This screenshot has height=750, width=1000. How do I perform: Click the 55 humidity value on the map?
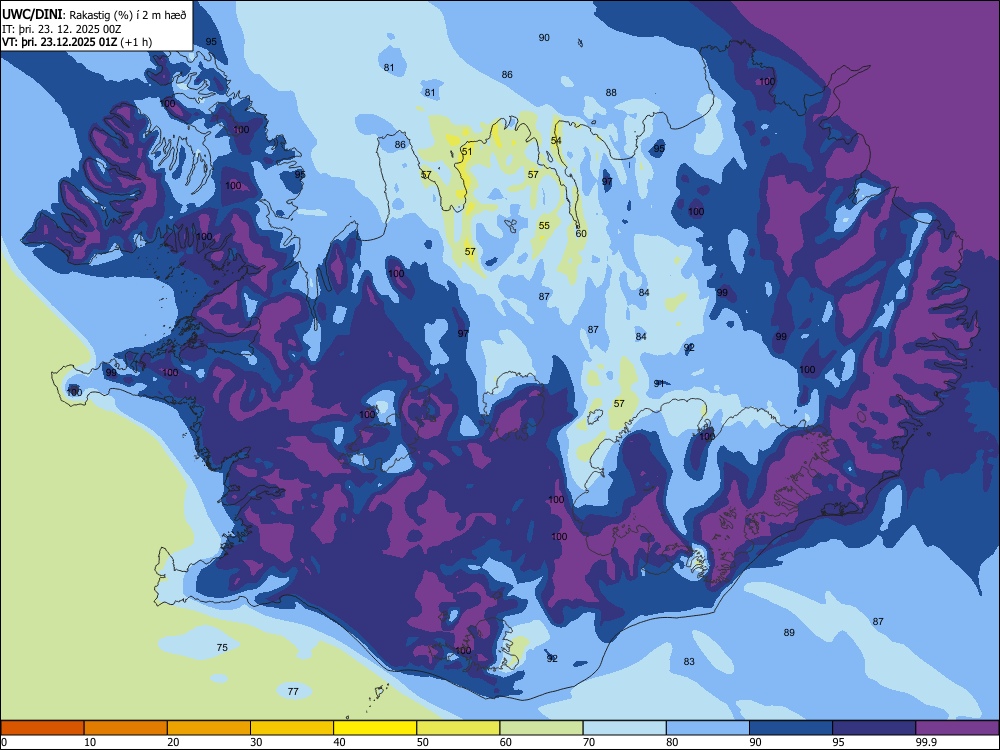pyautogui.click(x=544, y=226)
